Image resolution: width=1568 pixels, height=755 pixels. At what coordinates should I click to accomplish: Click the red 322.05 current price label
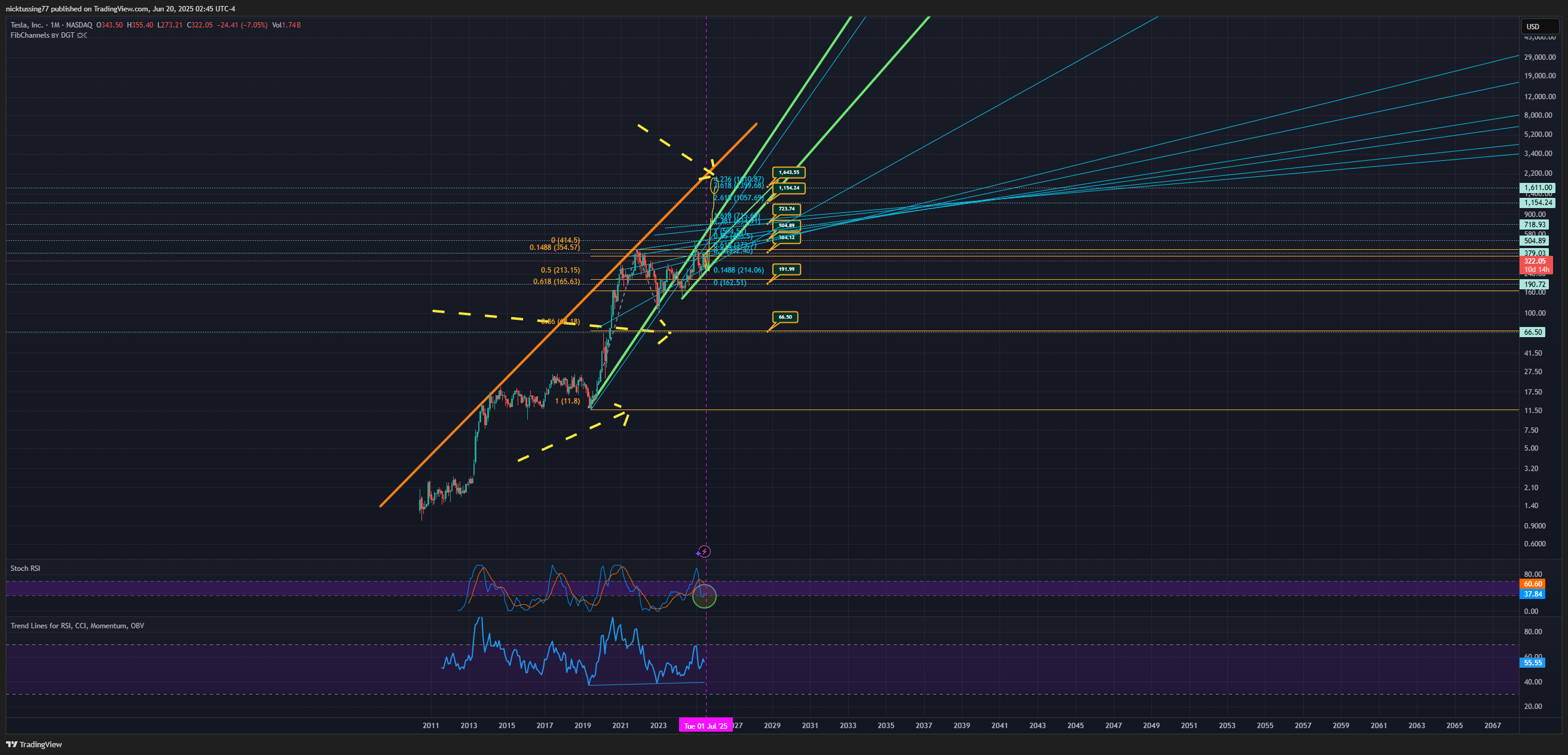pyautogui.click(x=1535, y=261)
